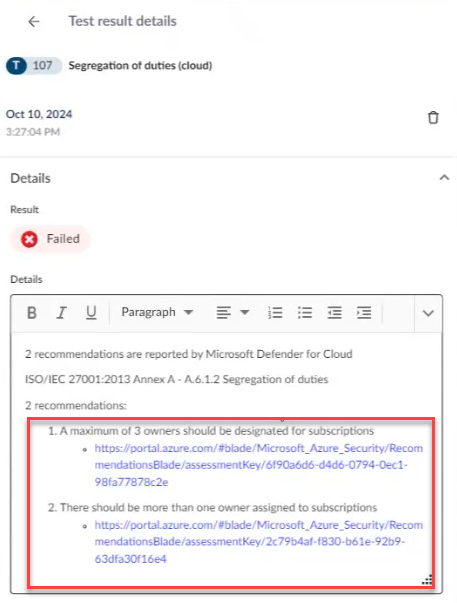The width and height of the screenshot is (457, 603).
Task: Decrease indent in editor
Action: pos(334,313)
